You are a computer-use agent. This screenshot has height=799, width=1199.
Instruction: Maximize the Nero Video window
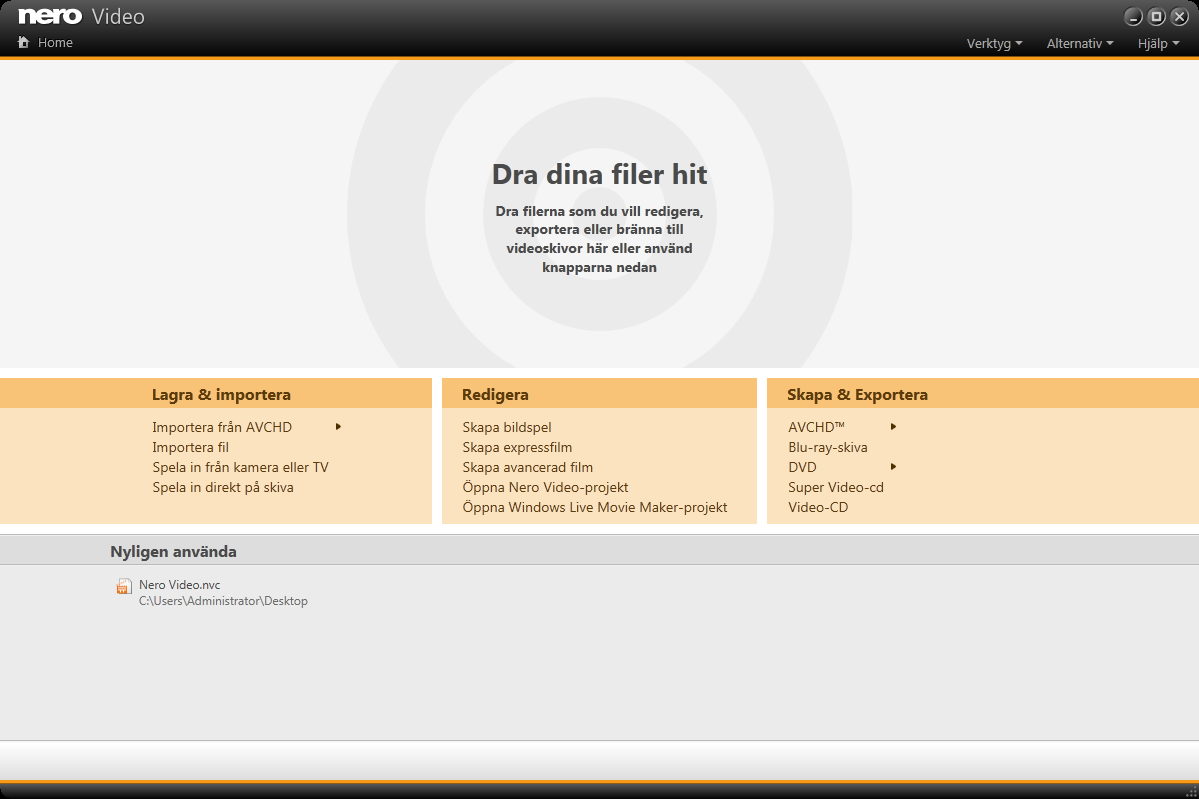(x=1157, y=16)
